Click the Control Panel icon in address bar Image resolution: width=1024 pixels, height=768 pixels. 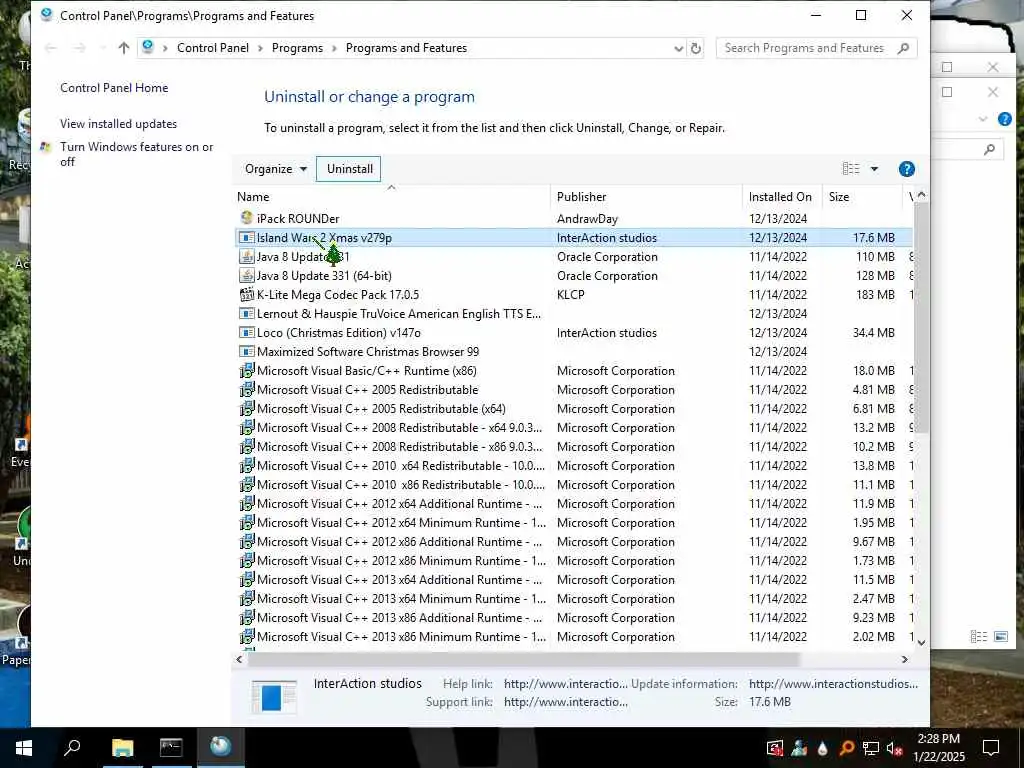(148, 47)
